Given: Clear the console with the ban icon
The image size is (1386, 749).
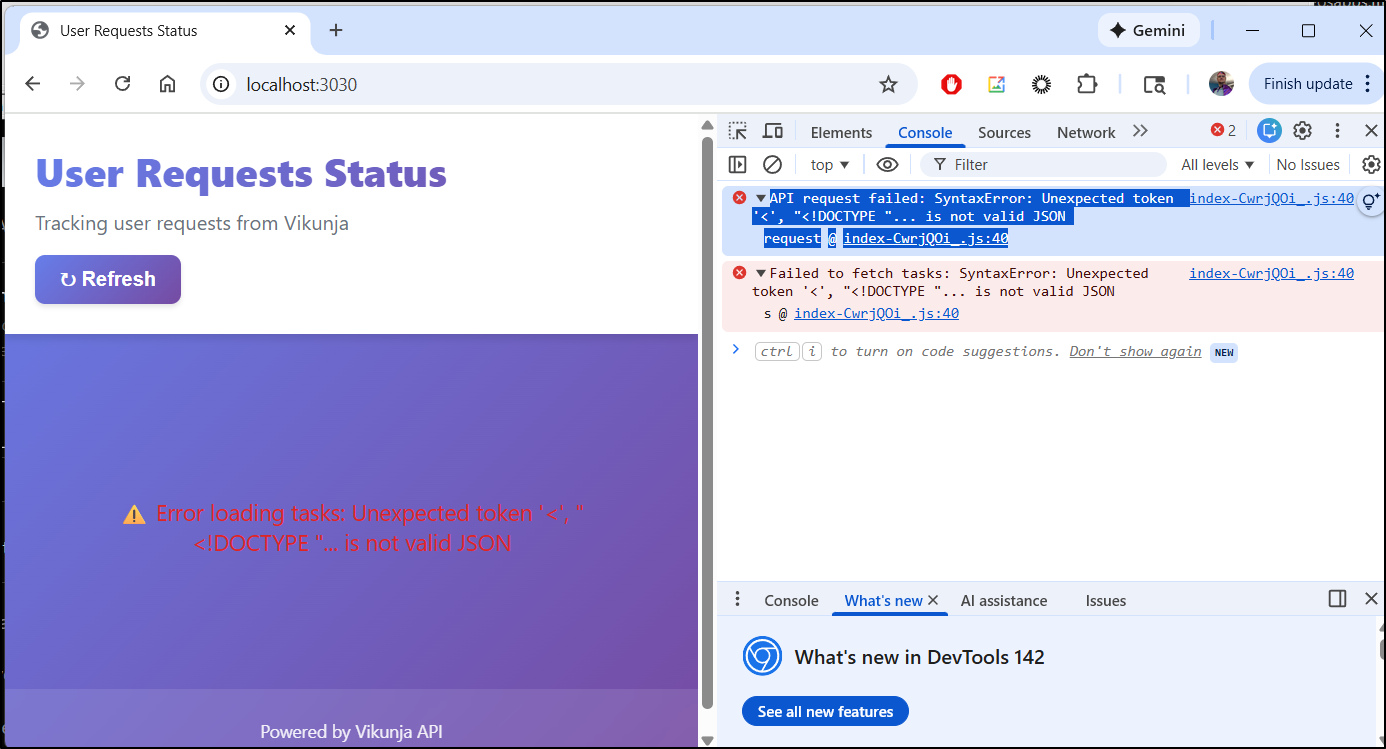Looking at the screenshot, I should tap(772, 165).
